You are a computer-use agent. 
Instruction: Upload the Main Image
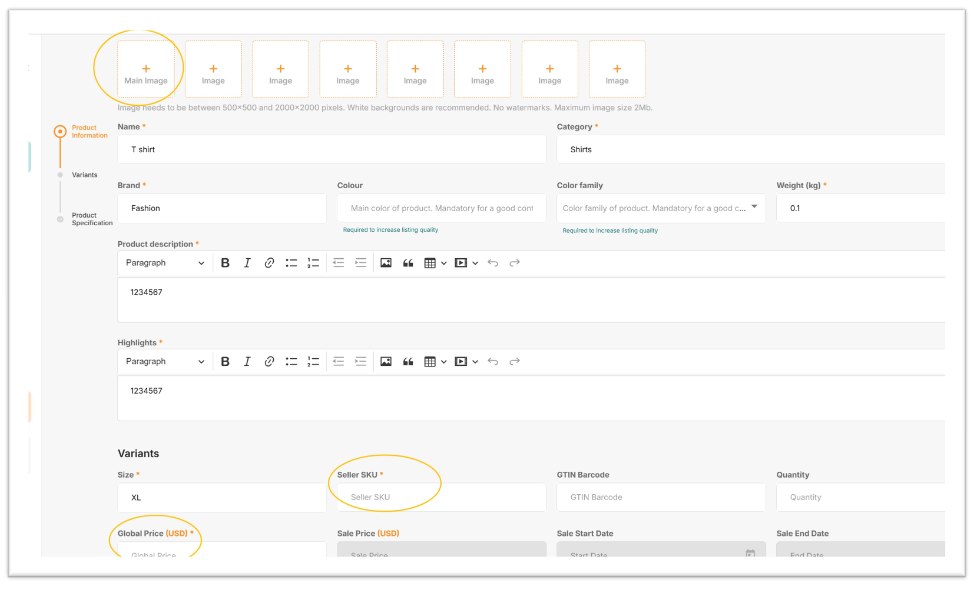[x=146, y=69]
